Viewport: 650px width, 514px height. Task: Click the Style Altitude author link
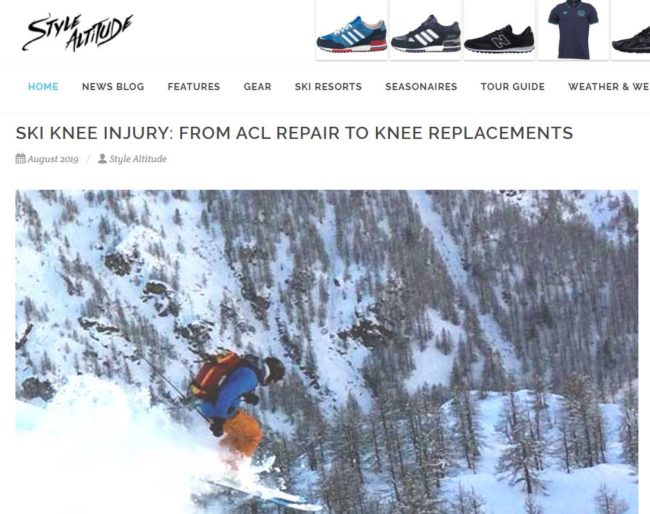138,159
